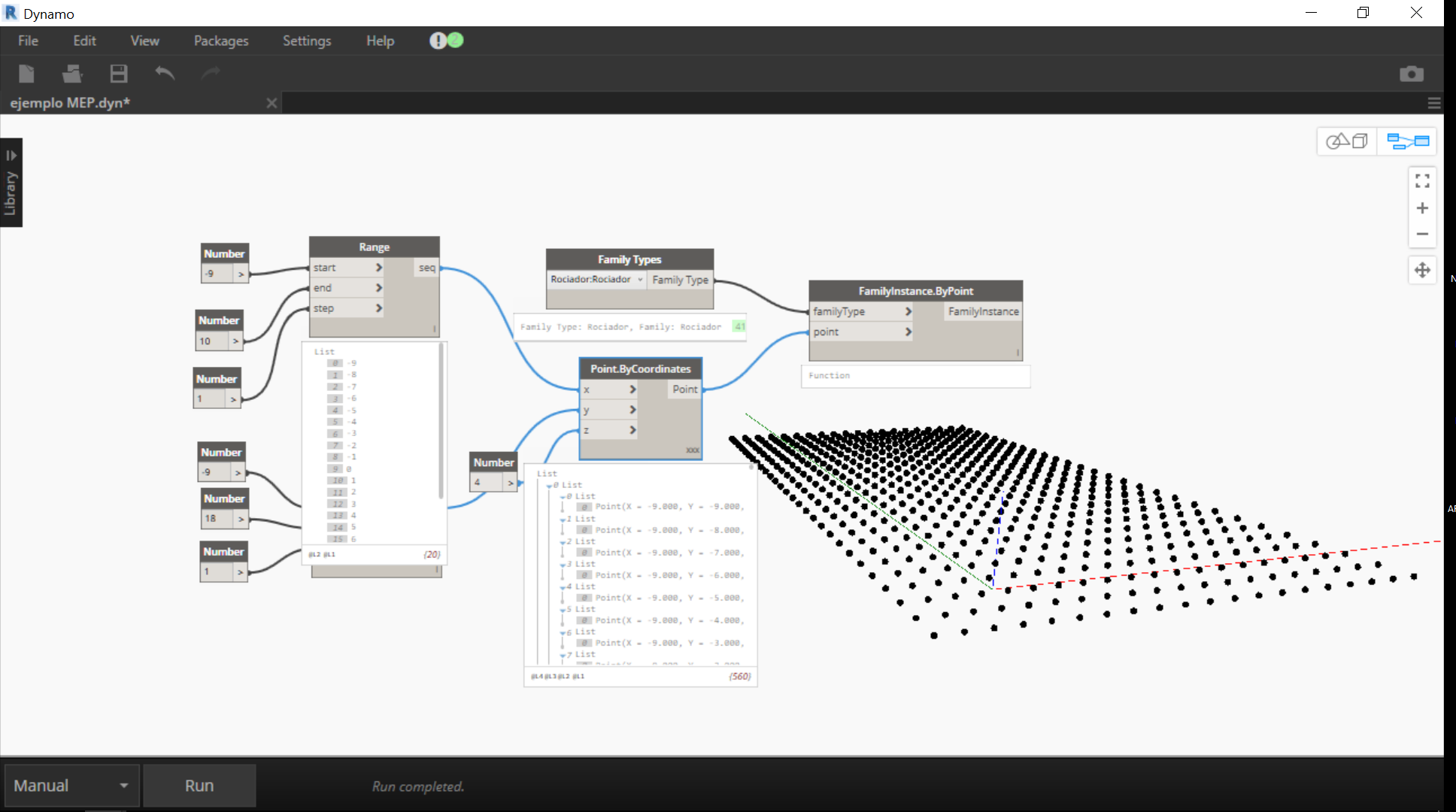Switch to 3D background preview navigation

point(1346,141)
